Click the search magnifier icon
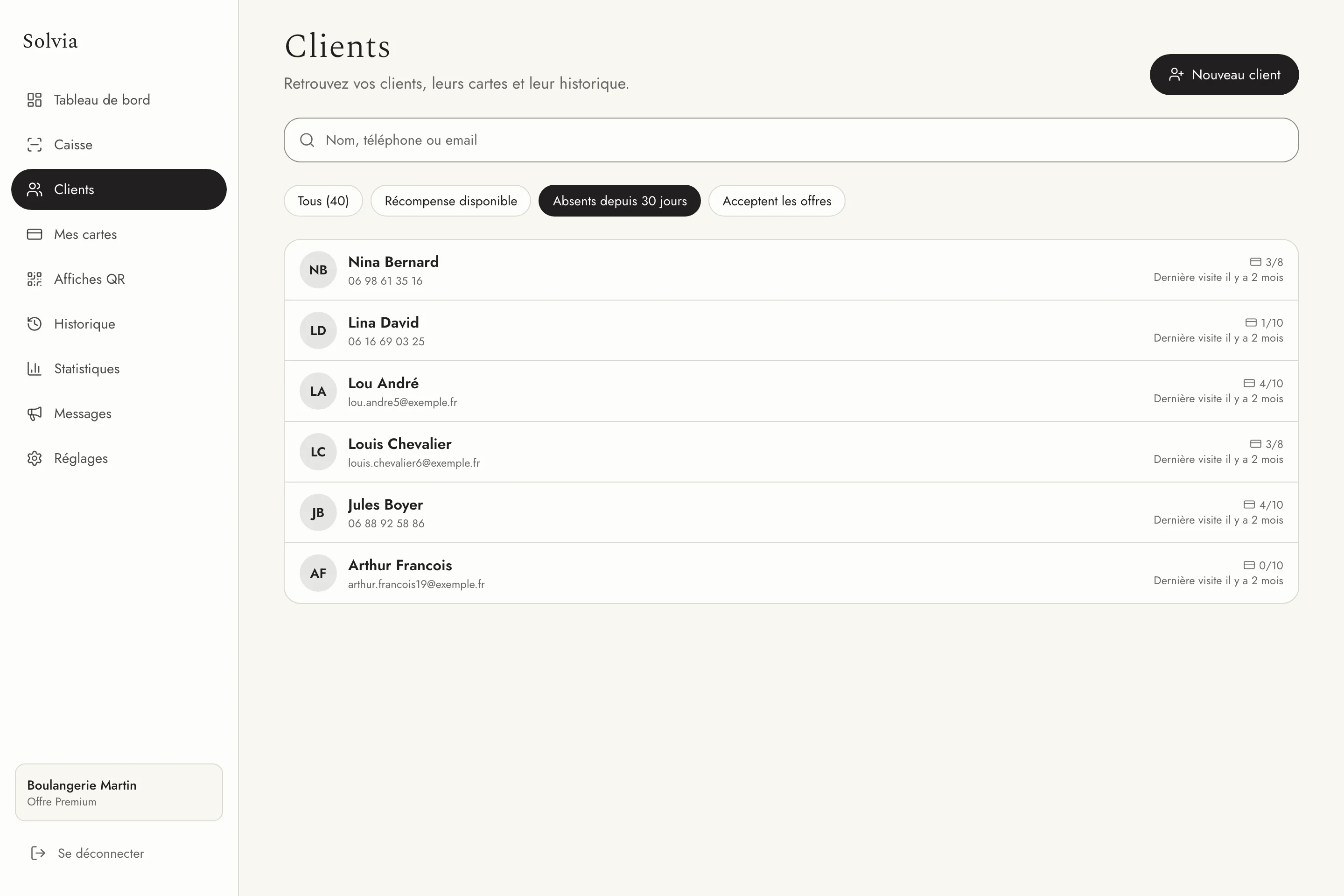1344x896 pixels. point(307,140)
